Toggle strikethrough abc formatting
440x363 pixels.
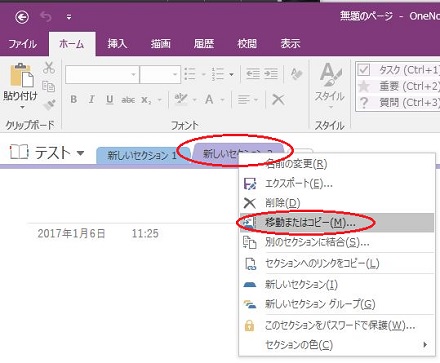pos(128,100)
